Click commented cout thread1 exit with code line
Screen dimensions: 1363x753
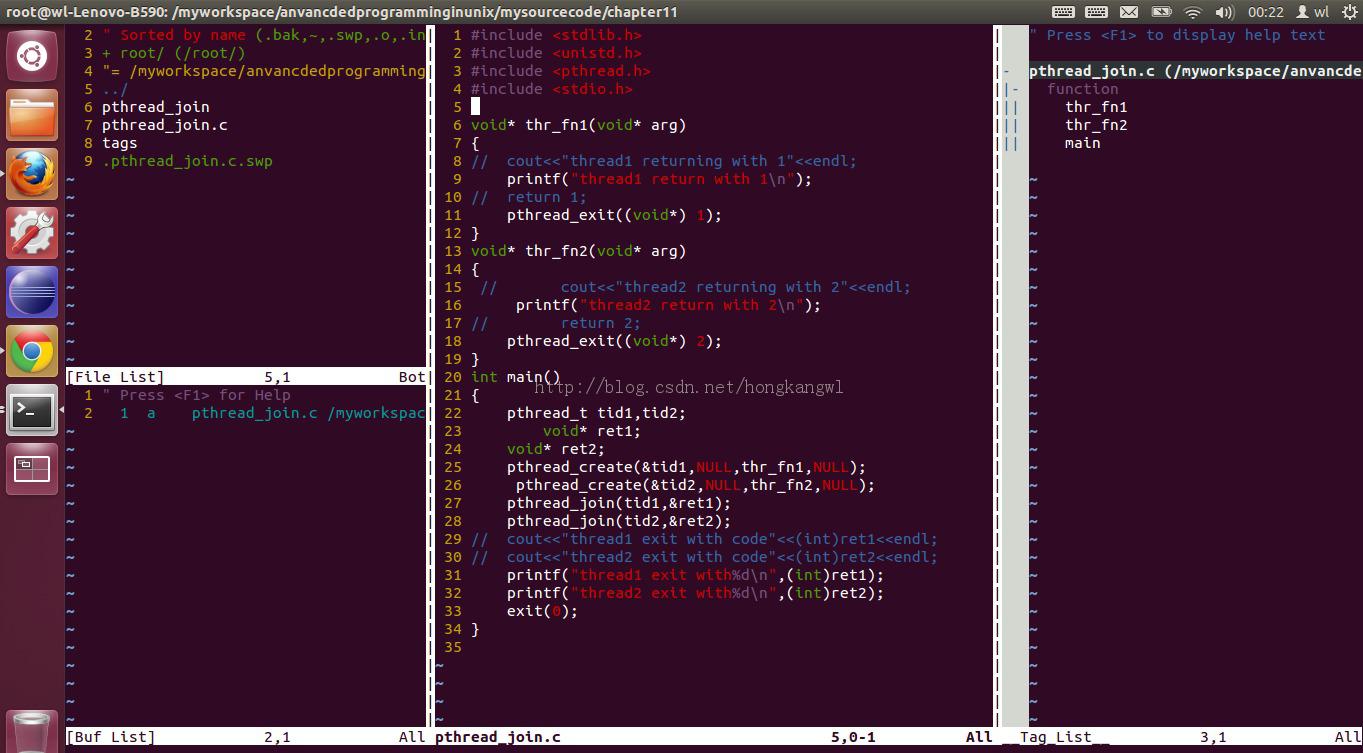point(704,539)
